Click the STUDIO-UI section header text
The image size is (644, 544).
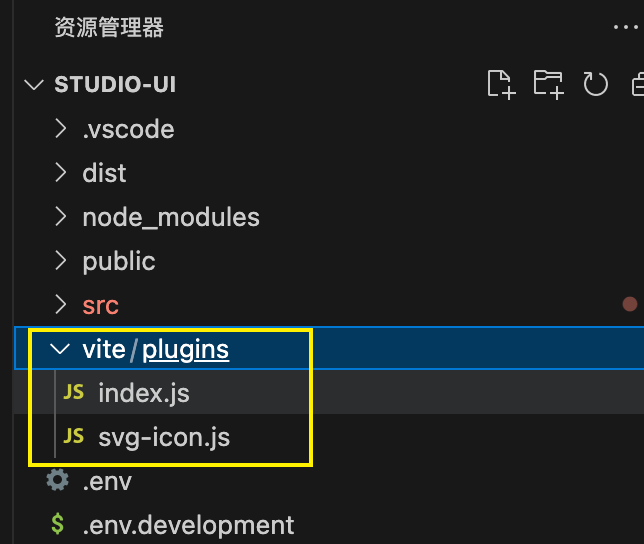tap(115, 85)
